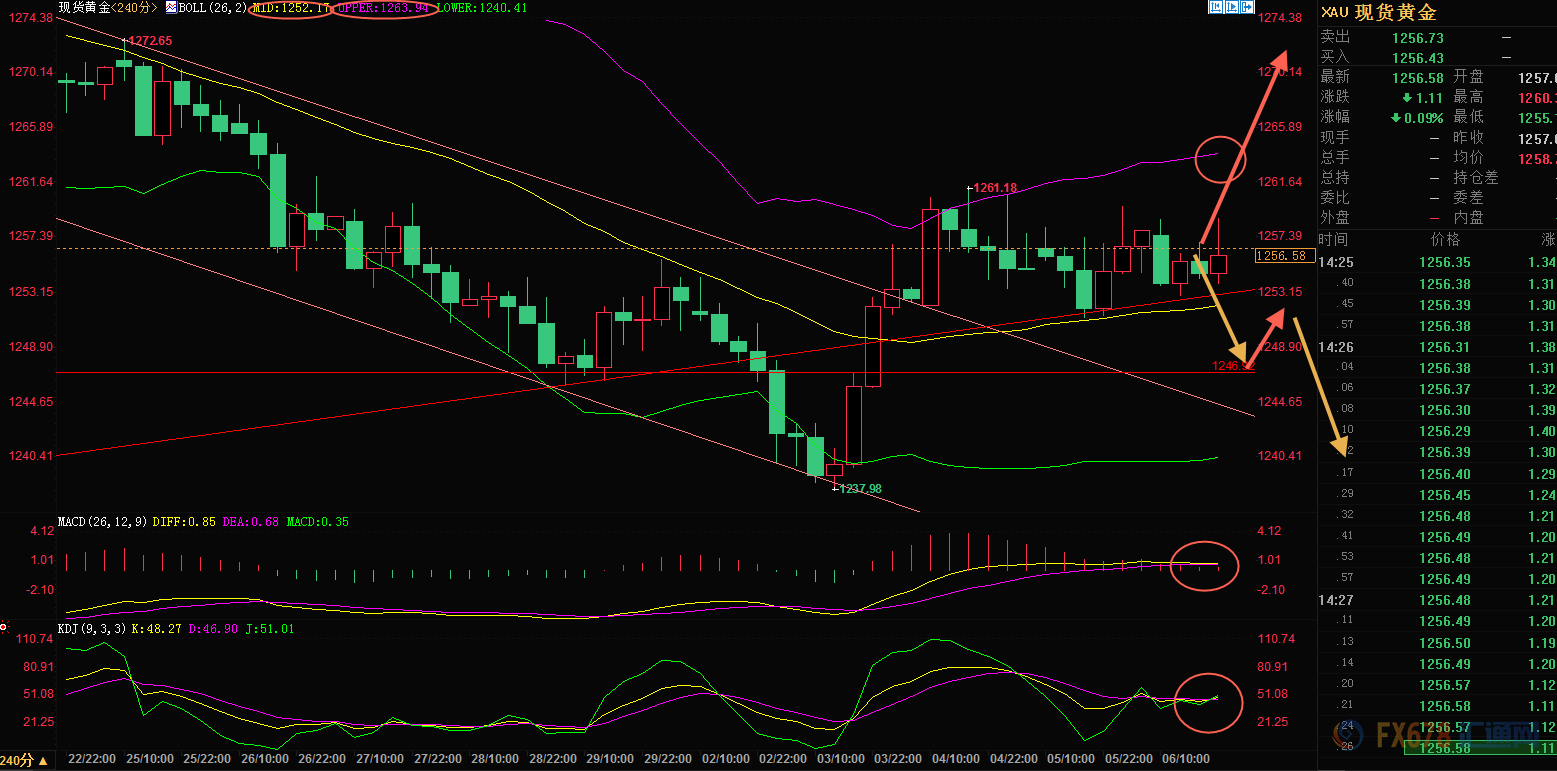Click the middle chart tool icon at top right

point(1231,7)
